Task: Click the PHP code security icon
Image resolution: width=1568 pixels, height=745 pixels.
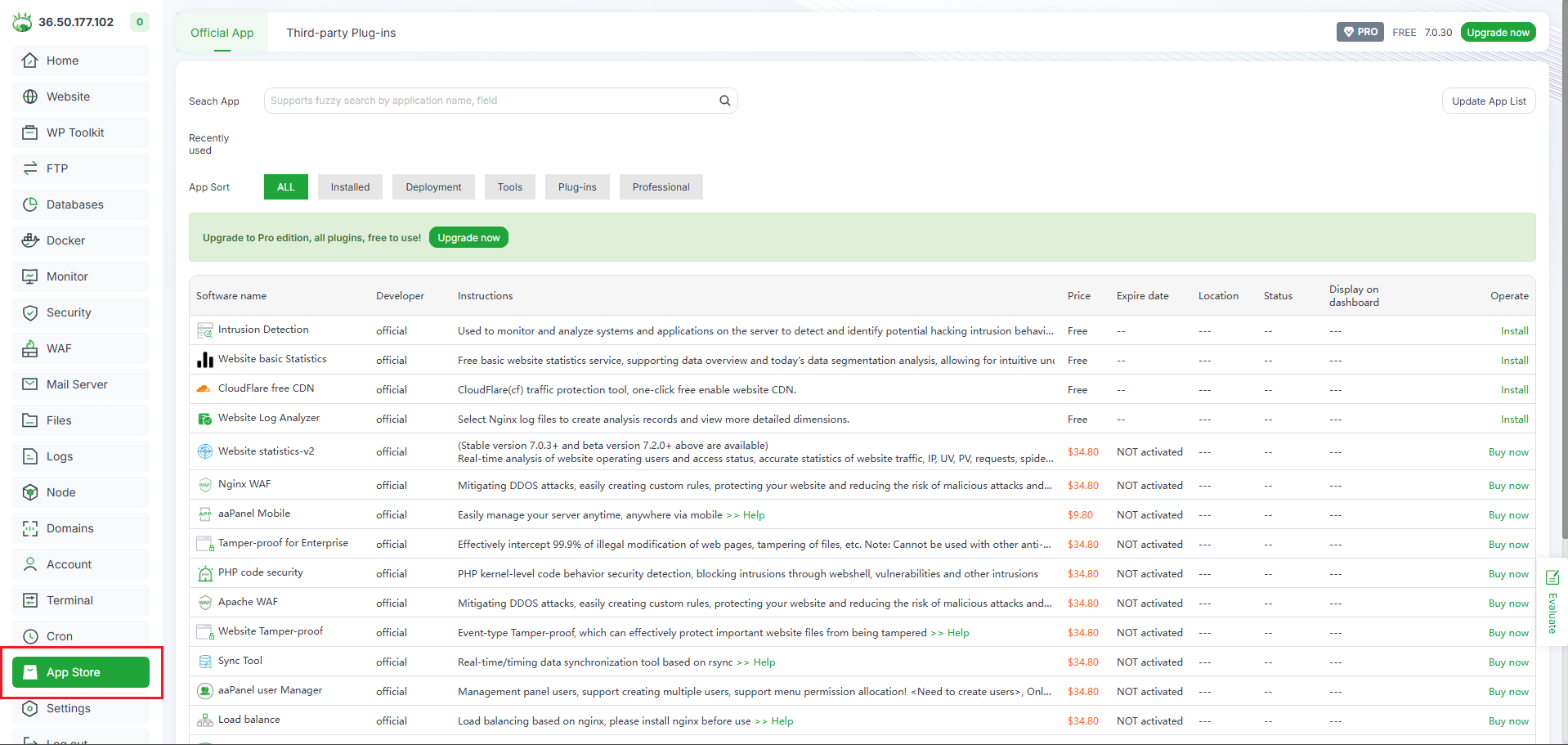Action: (205, 573)
